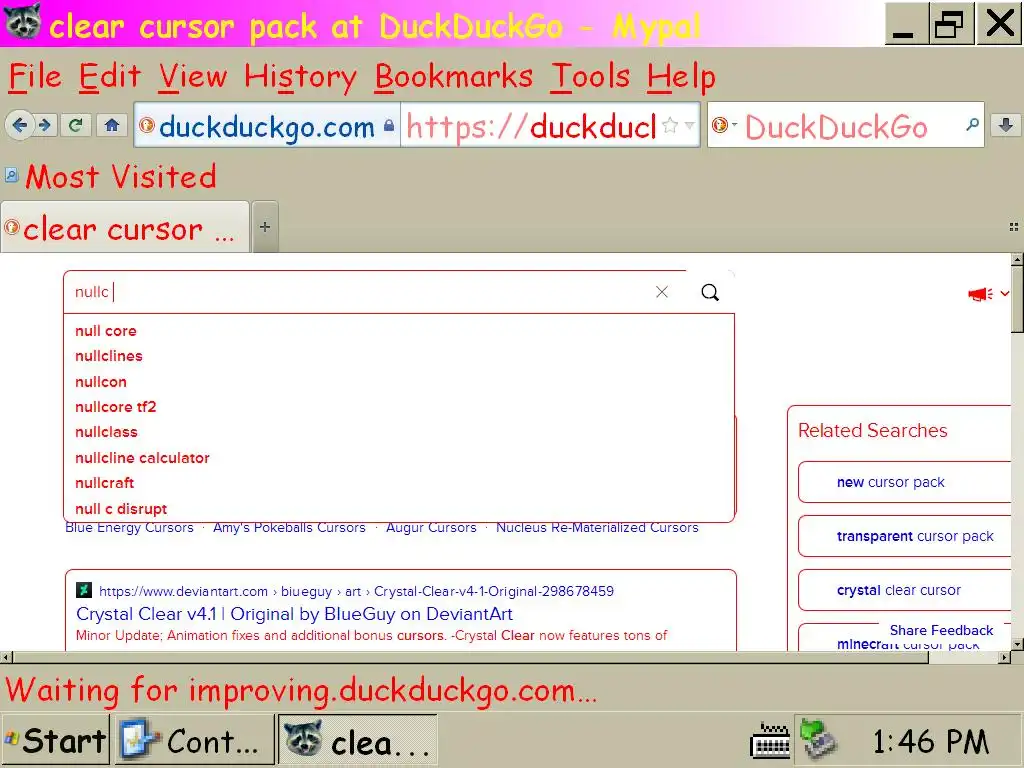
Task: Open the Tools menu
Action: [x=590, y=76]
